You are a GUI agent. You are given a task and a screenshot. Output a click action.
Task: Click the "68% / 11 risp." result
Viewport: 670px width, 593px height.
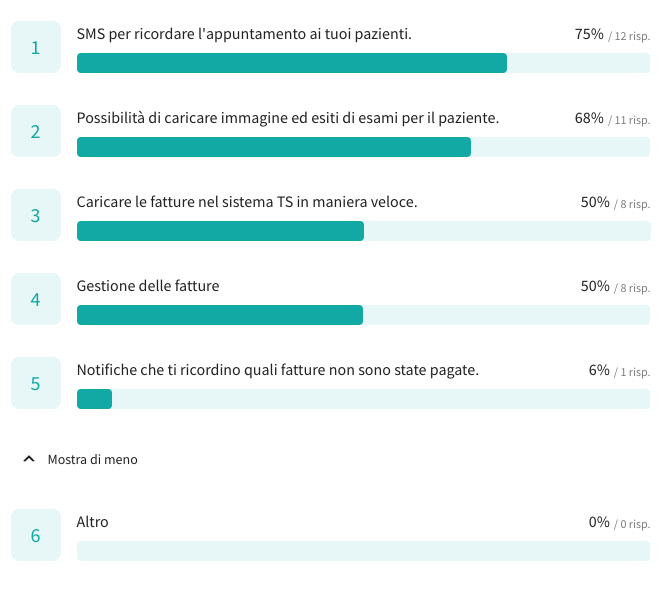[x=612, y=119]
